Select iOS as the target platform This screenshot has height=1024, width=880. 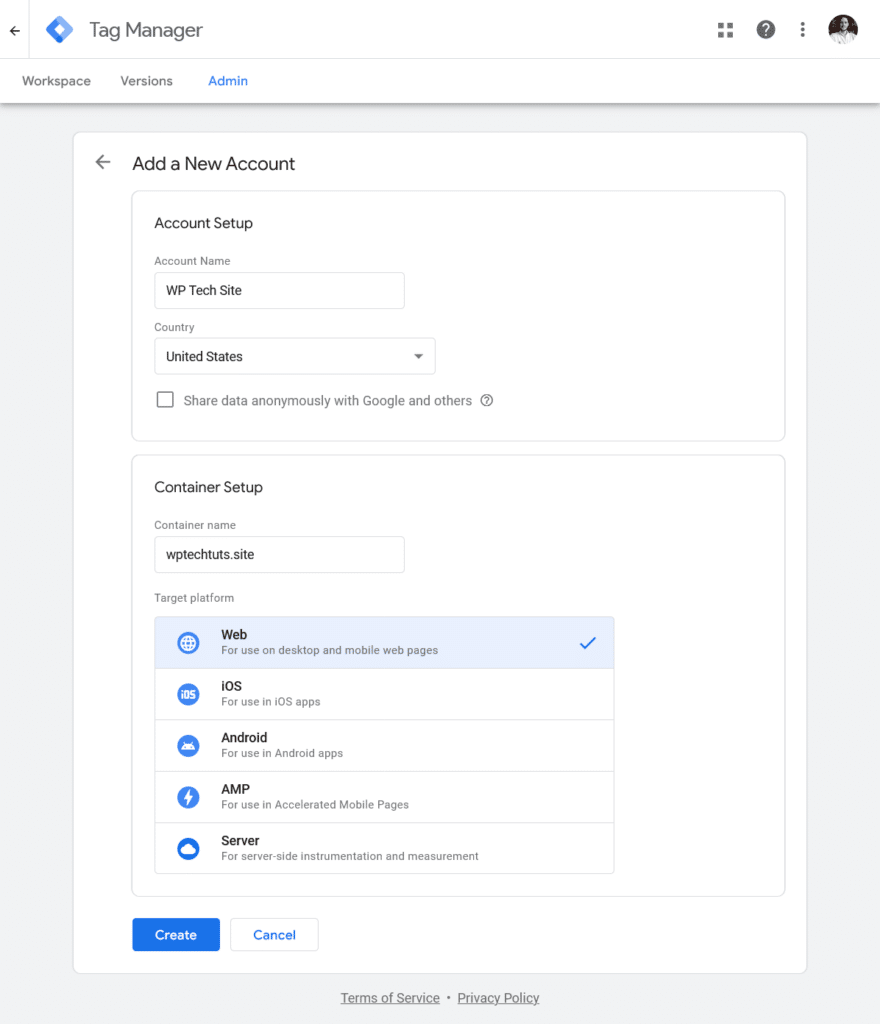tap(384, 694)
